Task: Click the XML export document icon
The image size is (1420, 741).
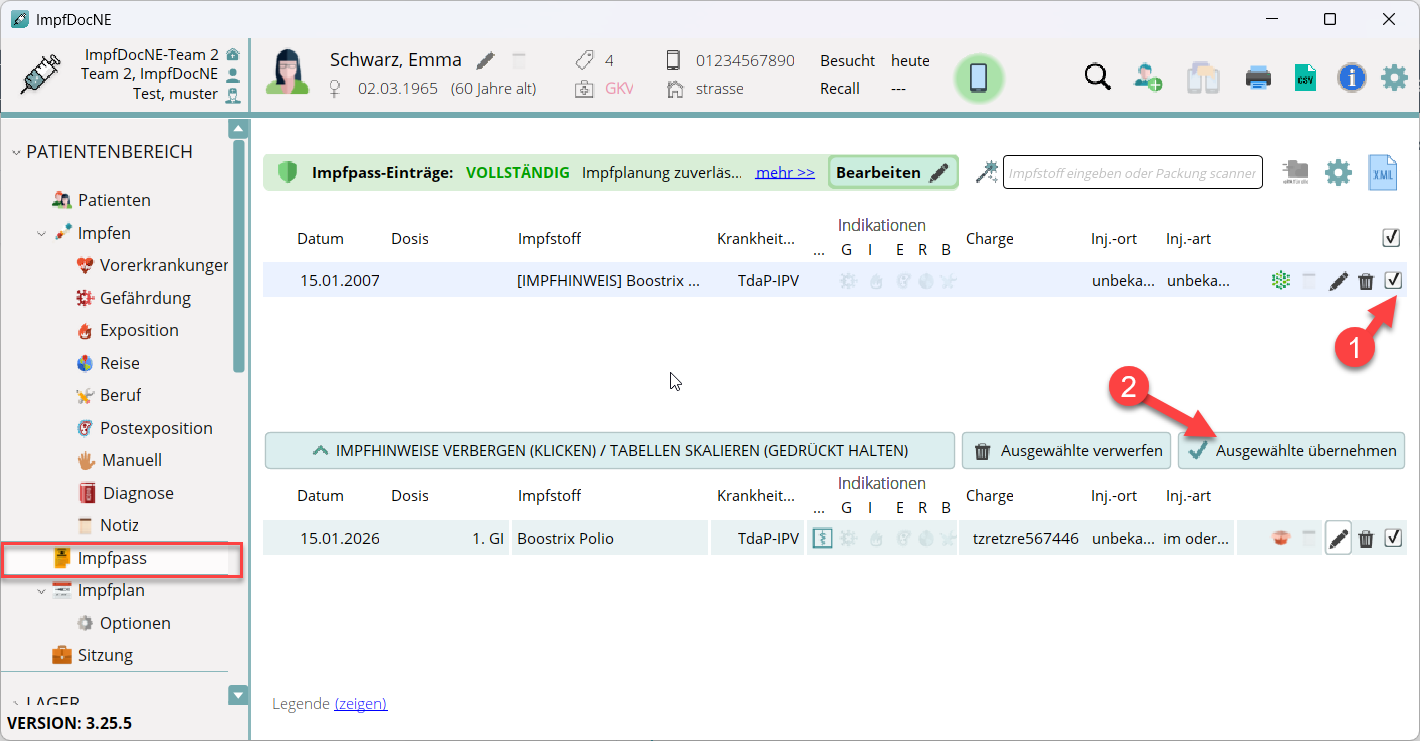Action: point(1384,172)
